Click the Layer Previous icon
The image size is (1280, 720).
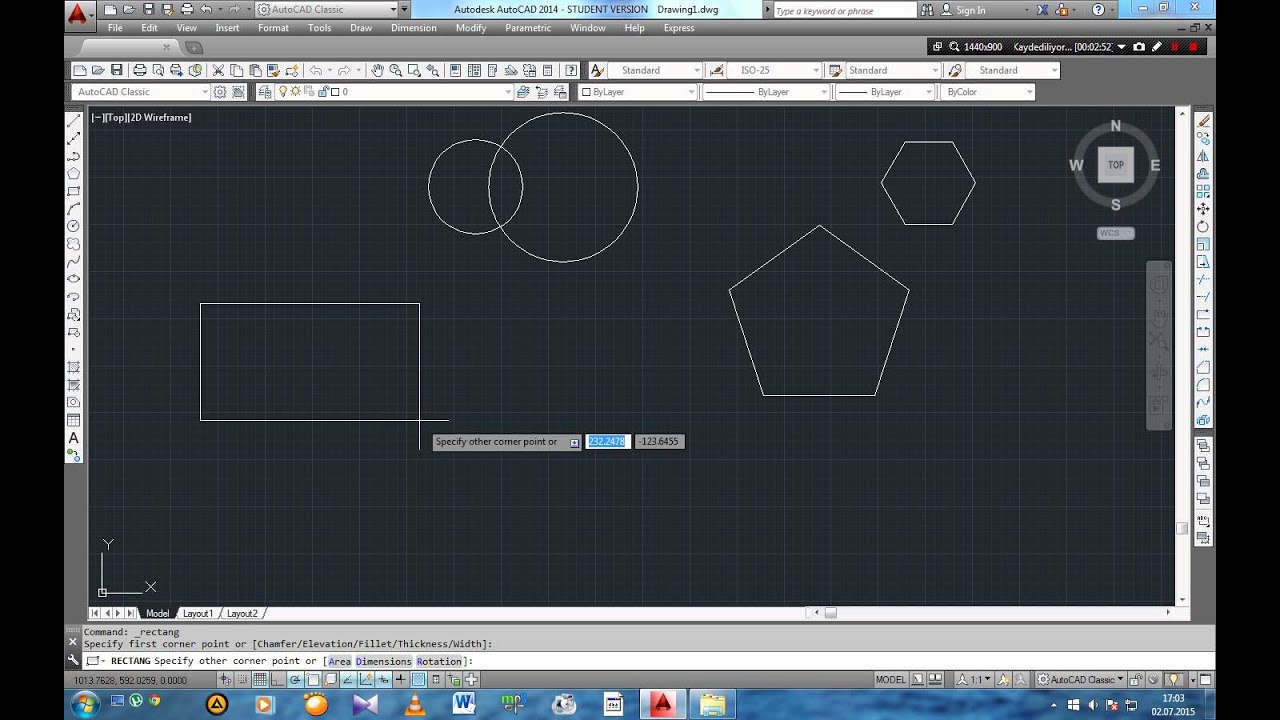point(541,92)
